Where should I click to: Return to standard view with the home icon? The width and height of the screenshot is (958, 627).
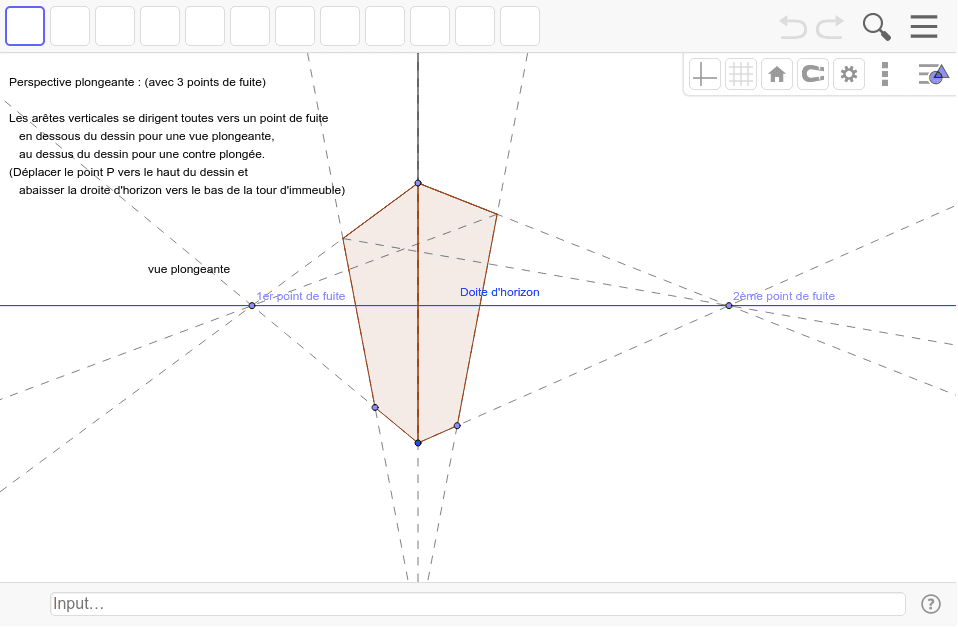tap(777, 73)
